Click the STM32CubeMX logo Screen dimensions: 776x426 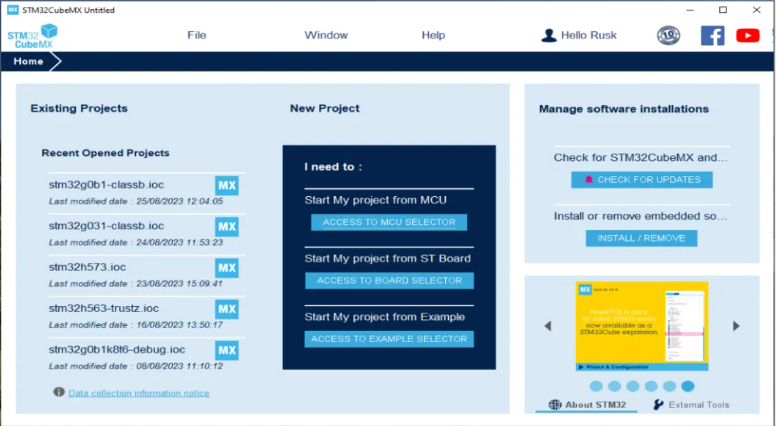coord(33,36)
